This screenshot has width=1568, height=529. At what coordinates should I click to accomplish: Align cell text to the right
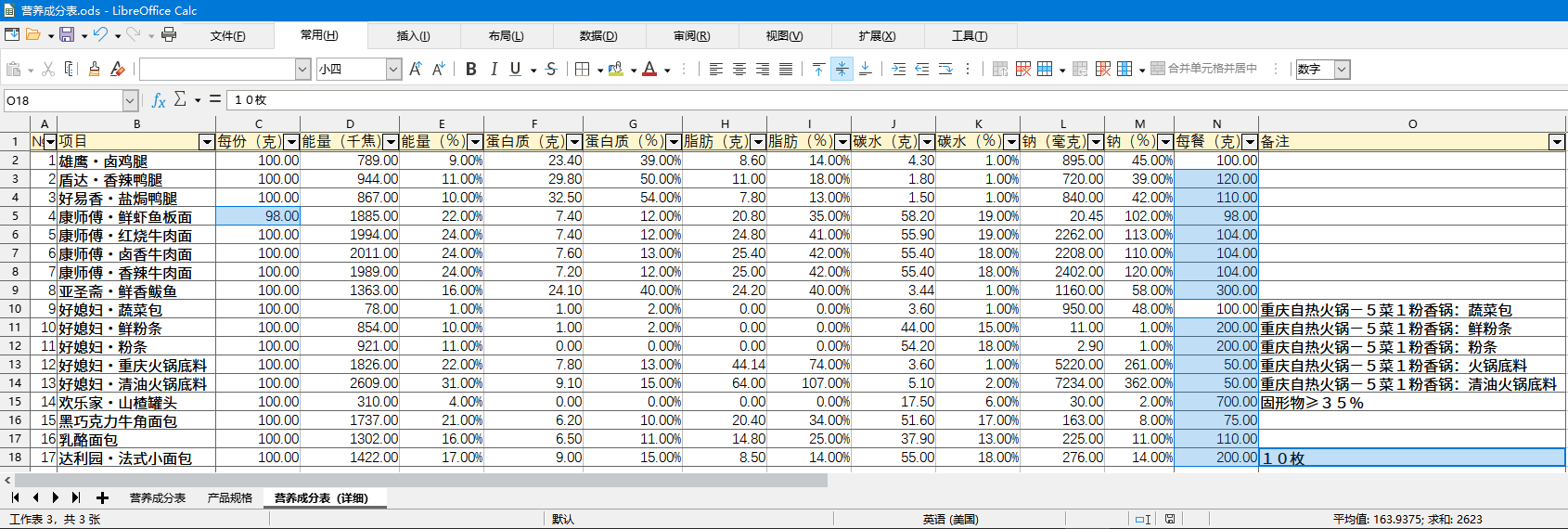(x=763, y=69)
